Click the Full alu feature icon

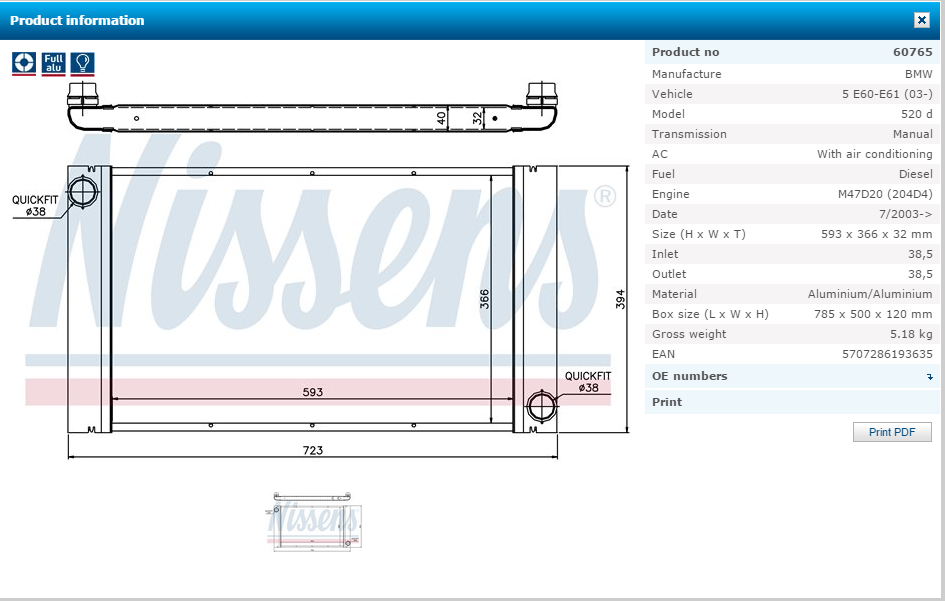click(53, 64)
